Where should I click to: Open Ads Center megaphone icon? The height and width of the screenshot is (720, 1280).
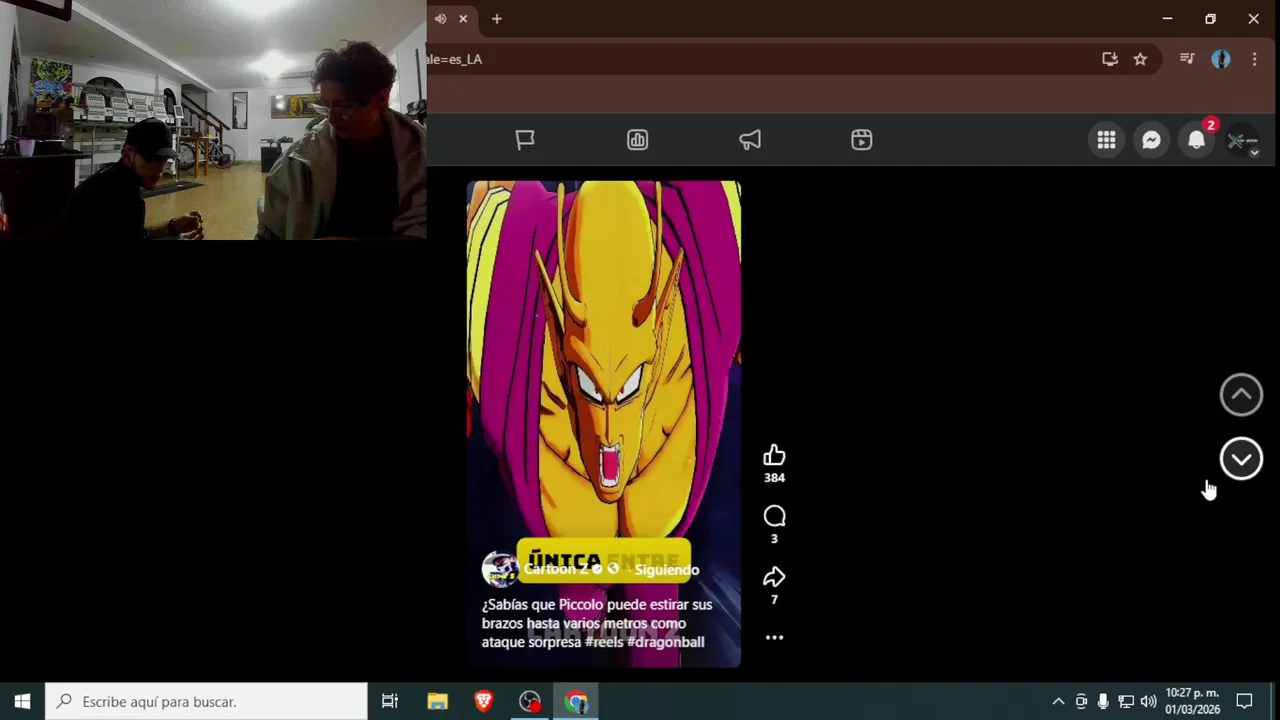point(750,140)
